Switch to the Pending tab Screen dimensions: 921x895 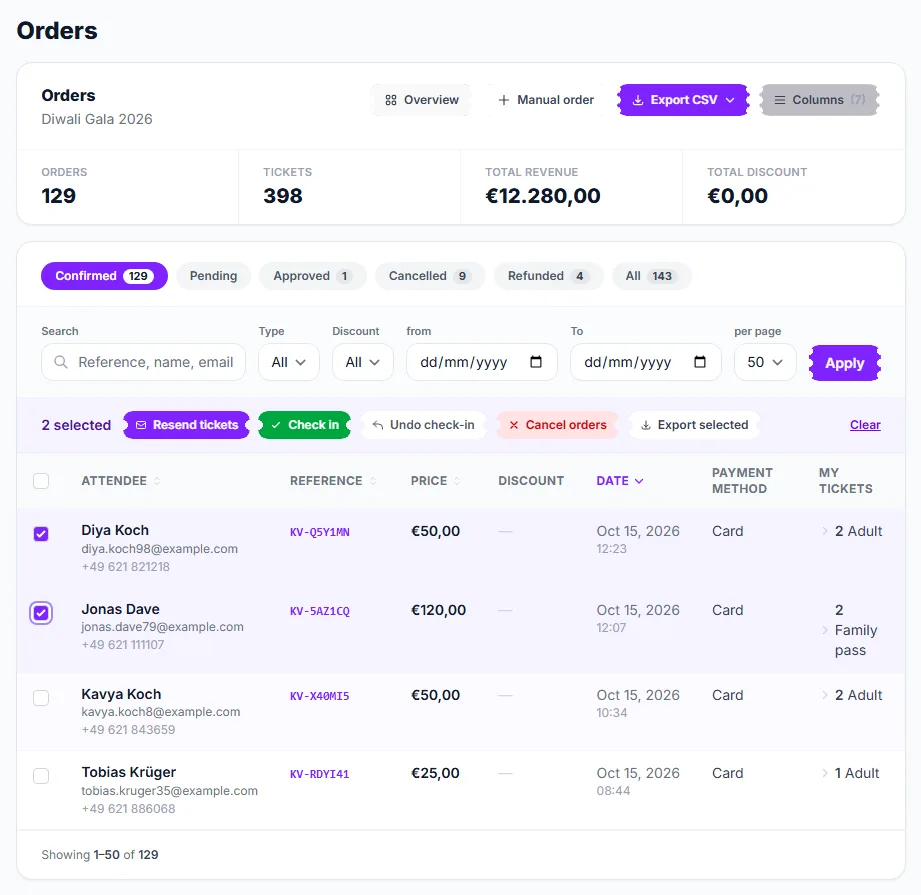[x=213, y=276]
